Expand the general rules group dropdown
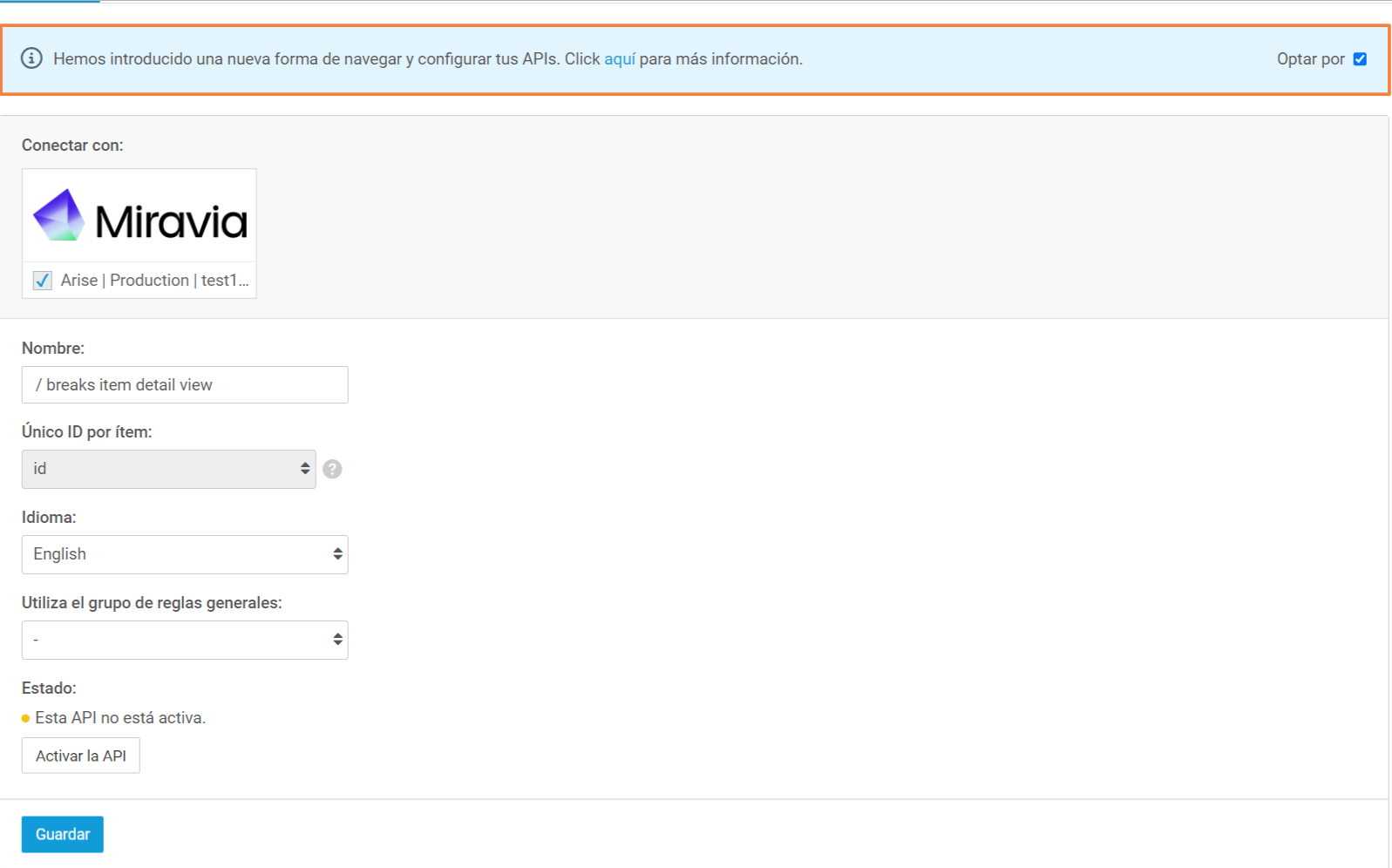 [185, 640]
